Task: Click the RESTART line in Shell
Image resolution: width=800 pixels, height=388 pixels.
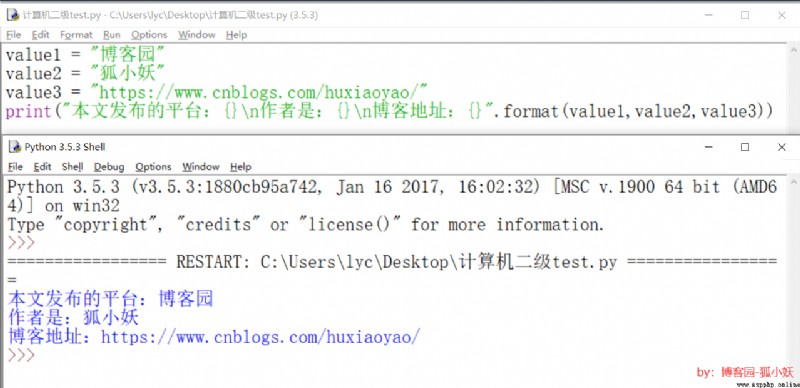Action: [x=392, y=262]
